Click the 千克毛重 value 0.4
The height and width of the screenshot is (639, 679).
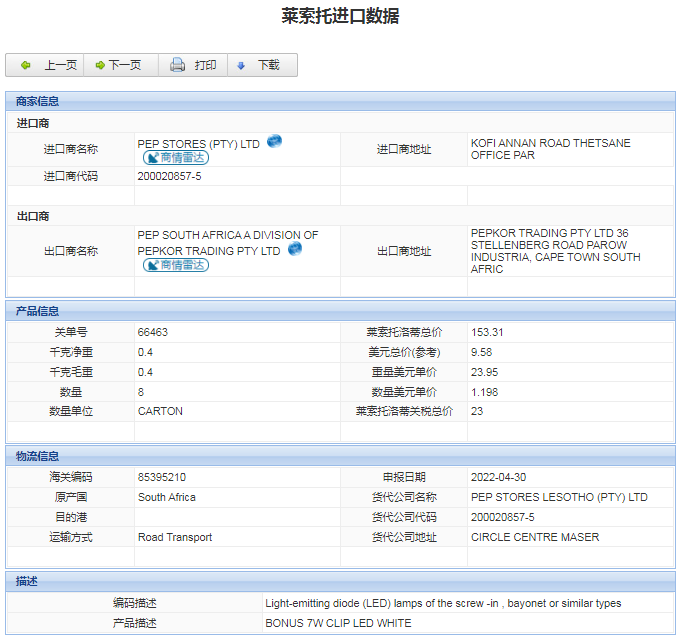point(145,372)
